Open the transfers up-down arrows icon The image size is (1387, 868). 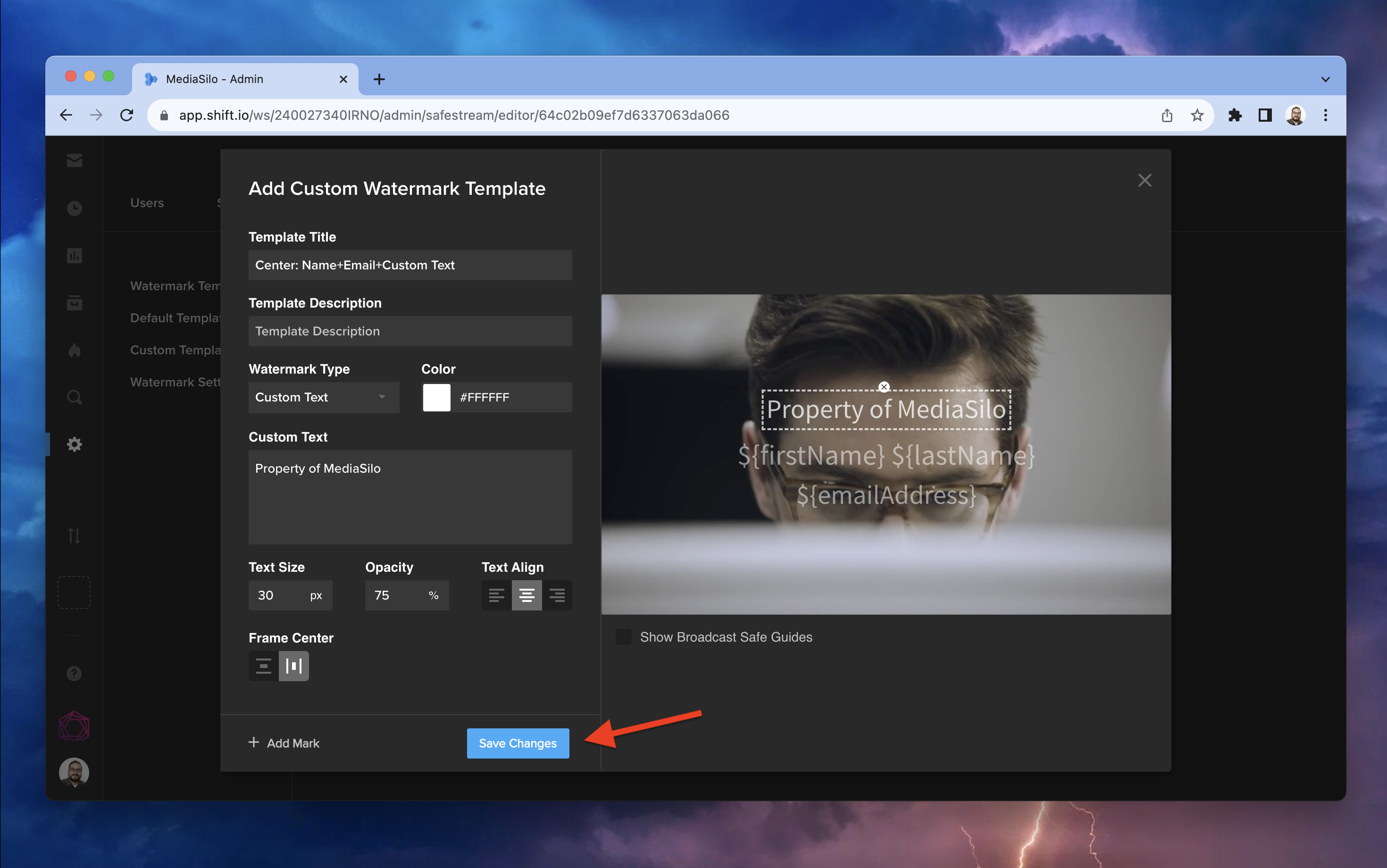(x=74, y=535)
